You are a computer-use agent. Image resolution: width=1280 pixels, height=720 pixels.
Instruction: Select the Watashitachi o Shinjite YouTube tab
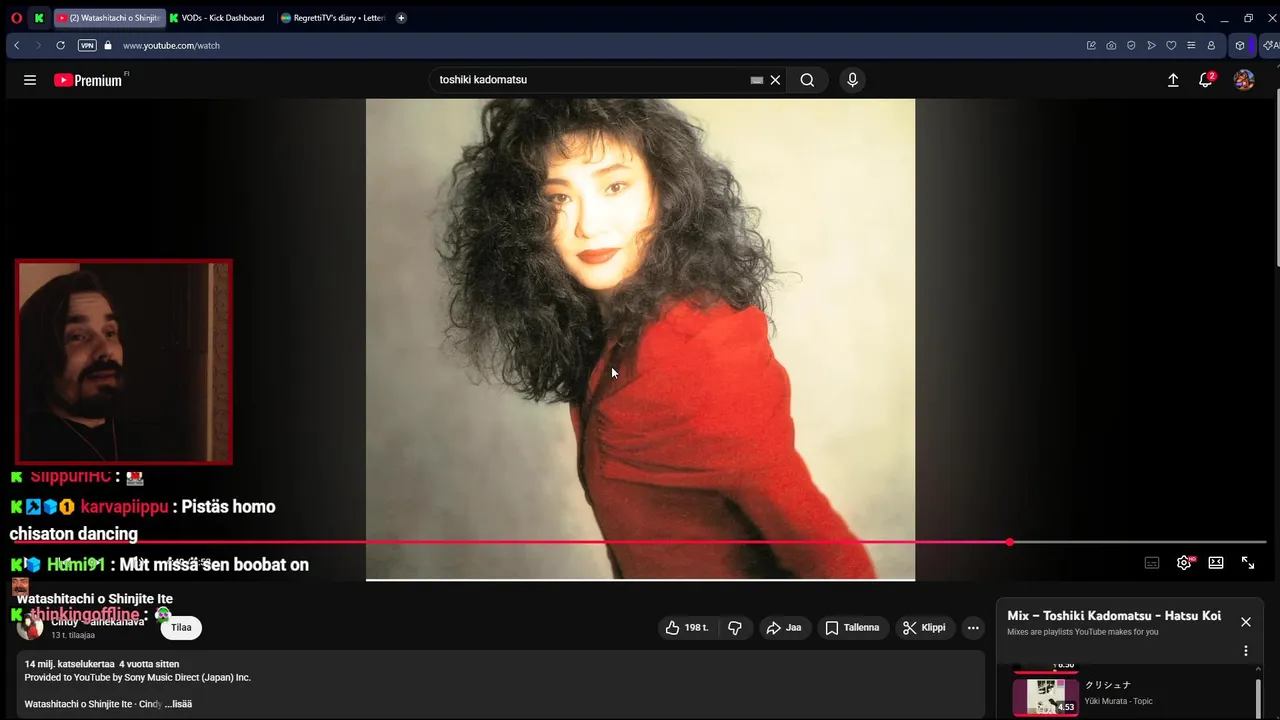(109, 18)
